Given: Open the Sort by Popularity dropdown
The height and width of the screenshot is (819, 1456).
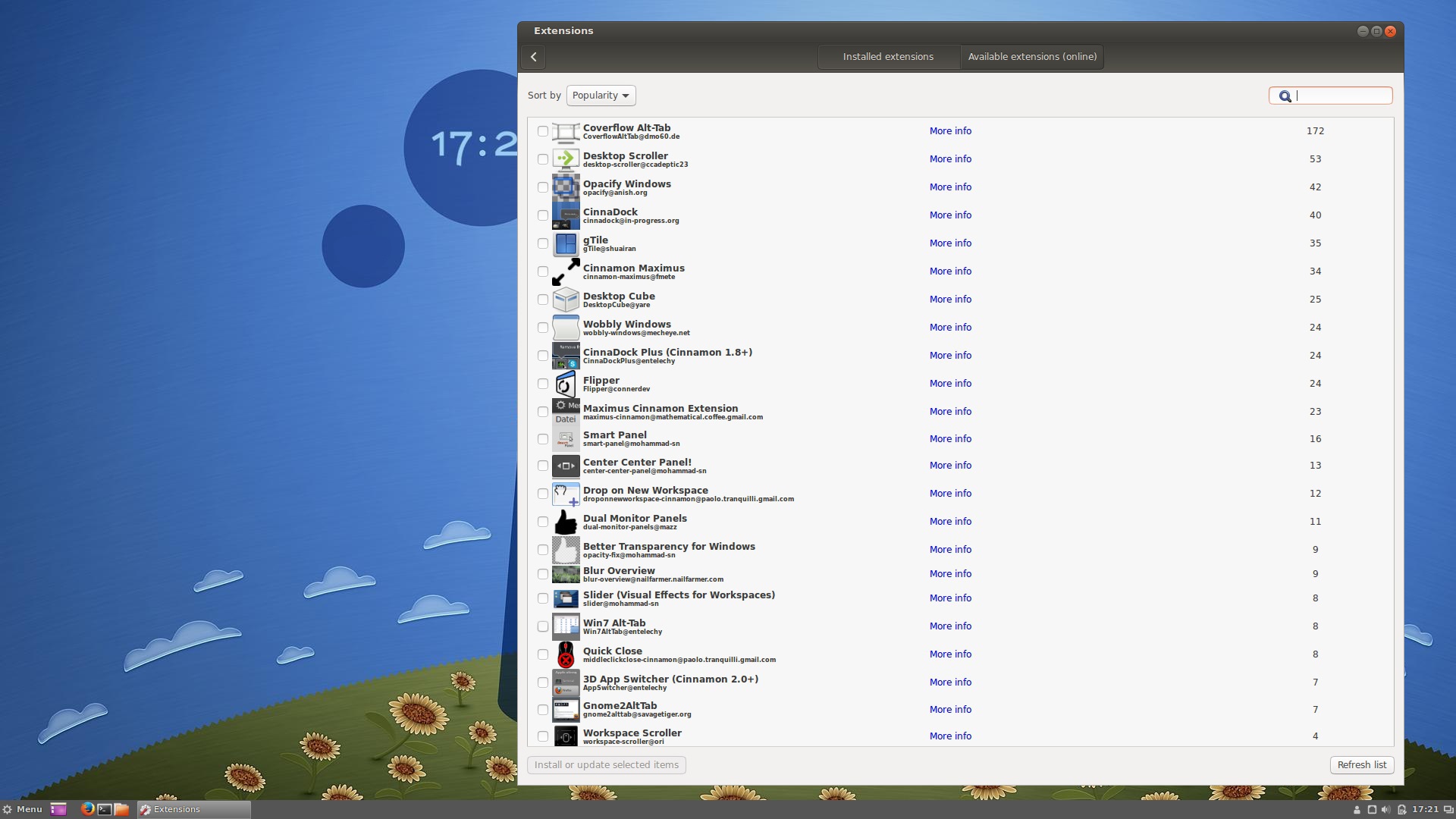Looking at the screenshot, I should 601,96.
